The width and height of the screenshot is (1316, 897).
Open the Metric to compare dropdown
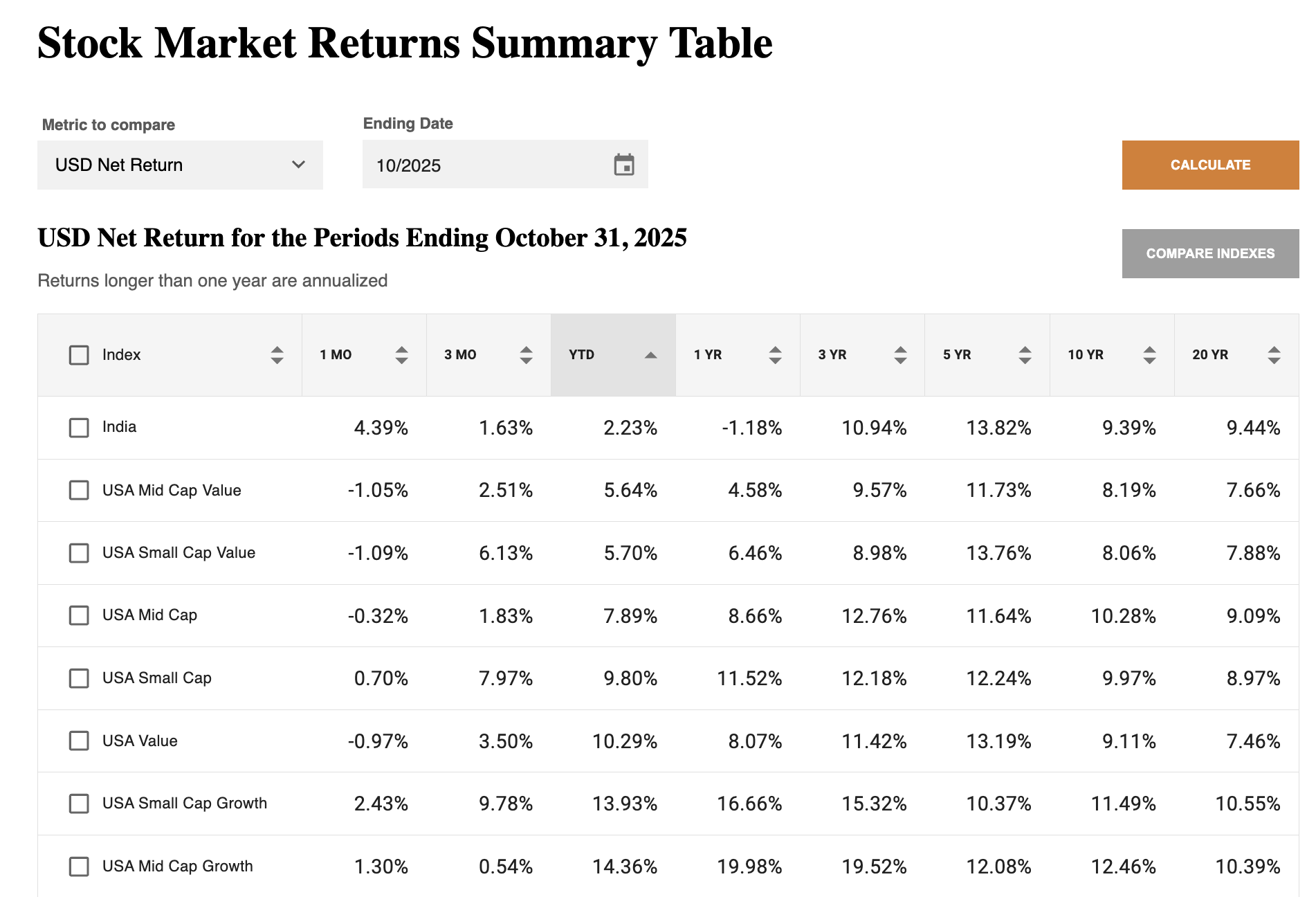pyautogui.click(x=180, y=165)
